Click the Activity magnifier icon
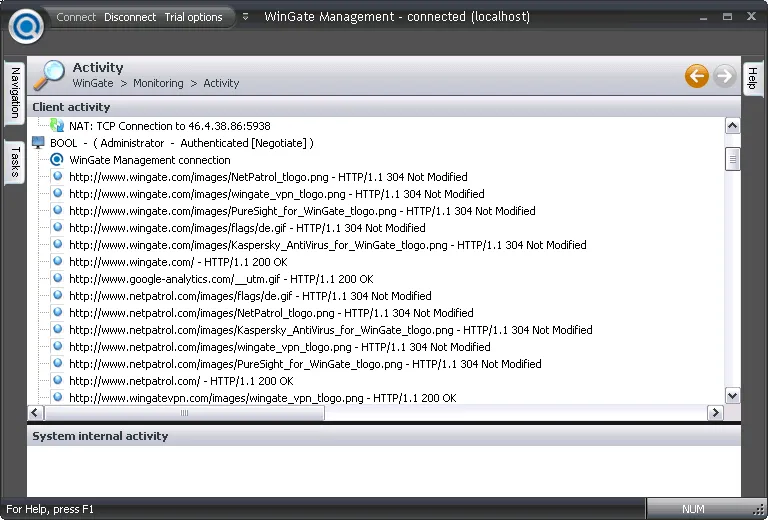768x520 pixels. (x=49, y=75)
